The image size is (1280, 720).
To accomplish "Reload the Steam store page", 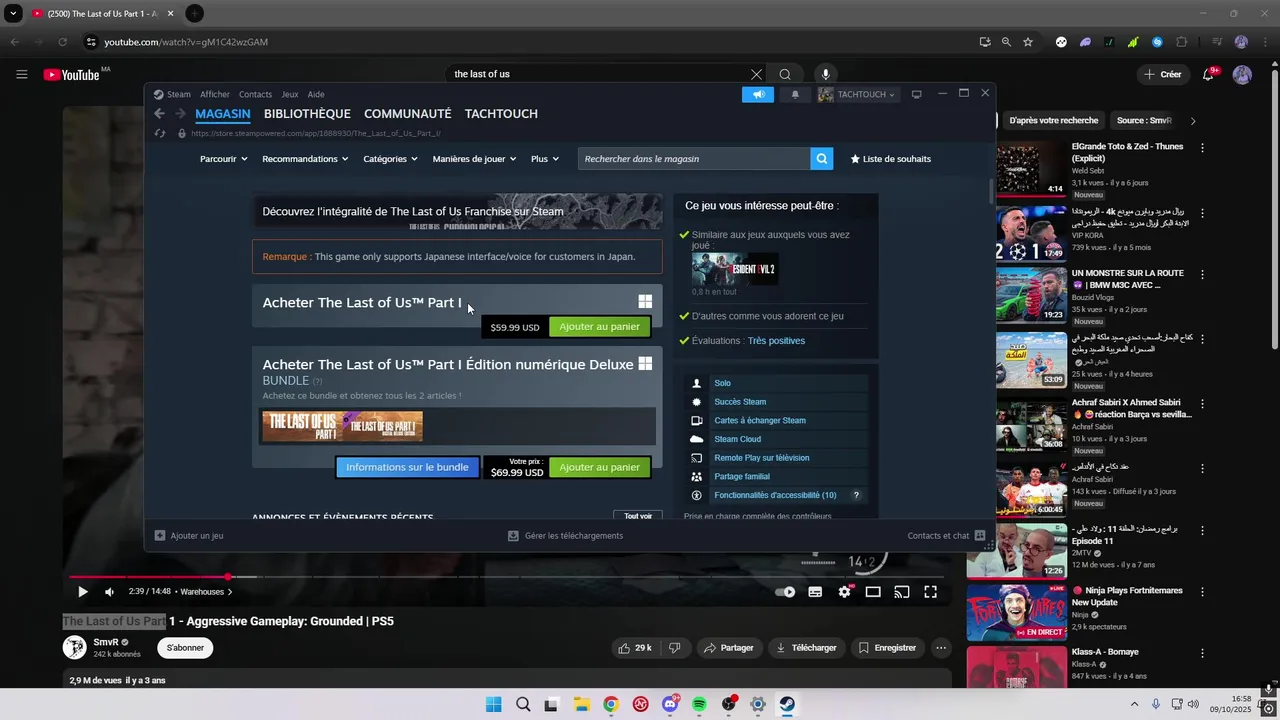I will (160, 133).
